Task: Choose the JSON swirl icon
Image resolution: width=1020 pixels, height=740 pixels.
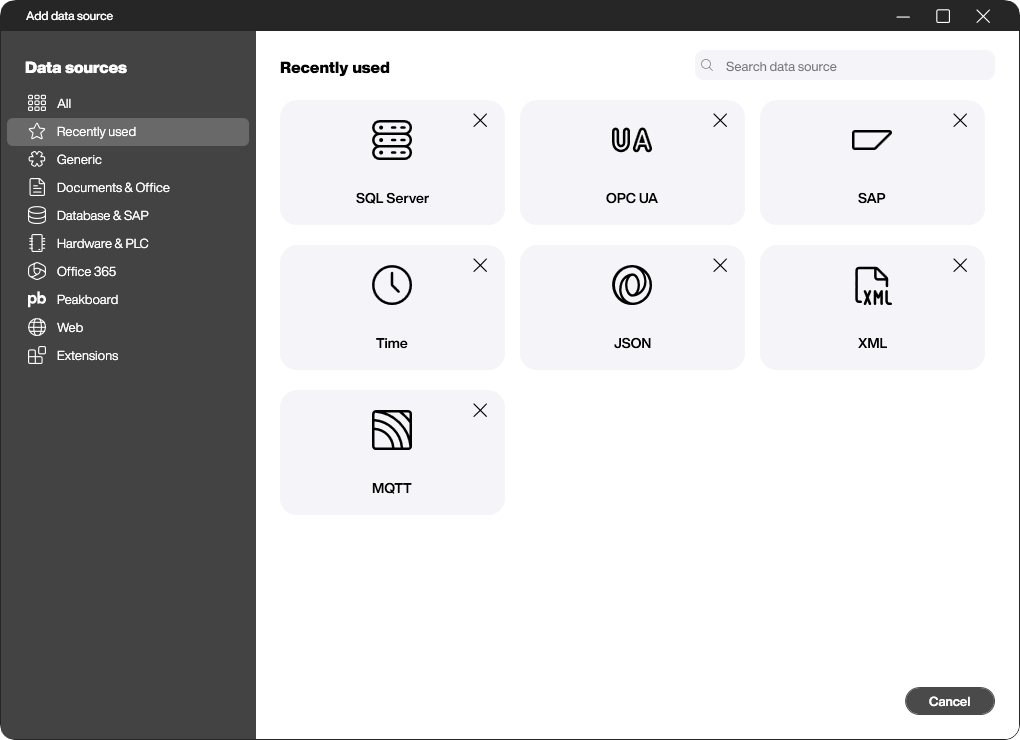Action: (632, 285)
